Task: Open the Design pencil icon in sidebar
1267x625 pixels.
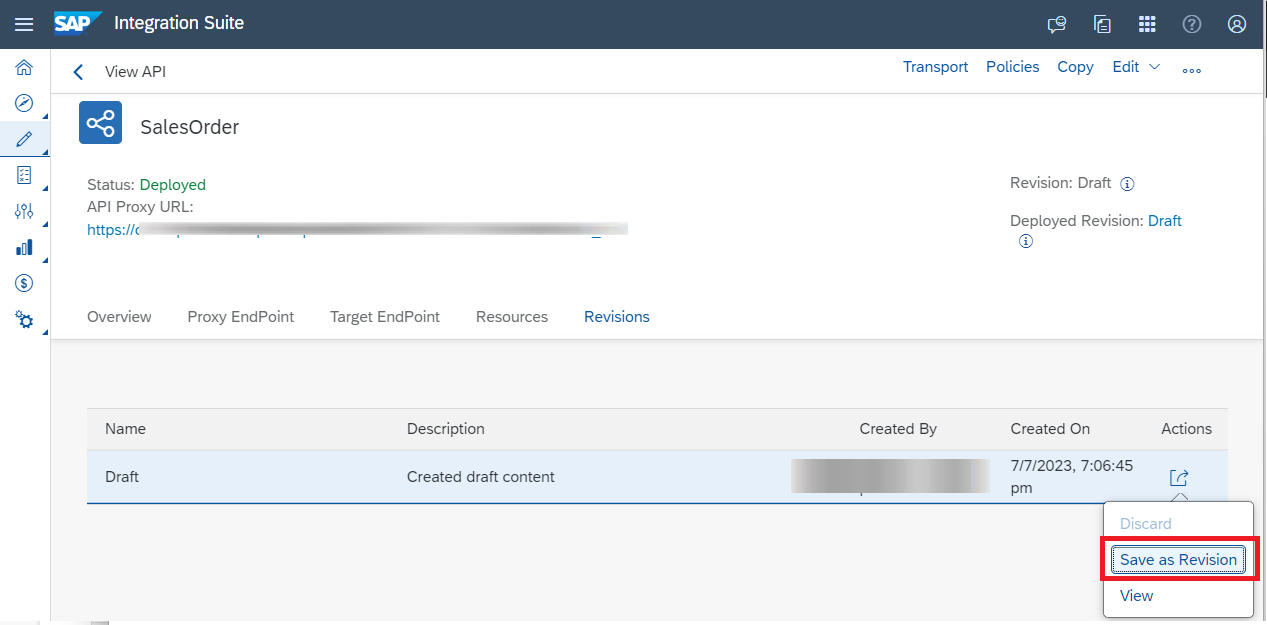Action: 24,139
